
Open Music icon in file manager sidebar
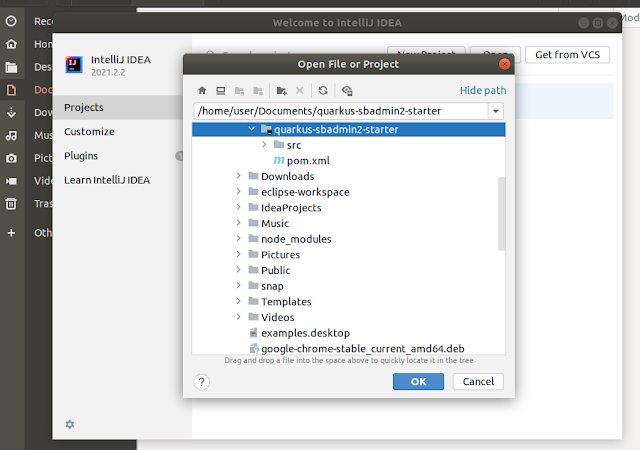click(x=11, y=135)
